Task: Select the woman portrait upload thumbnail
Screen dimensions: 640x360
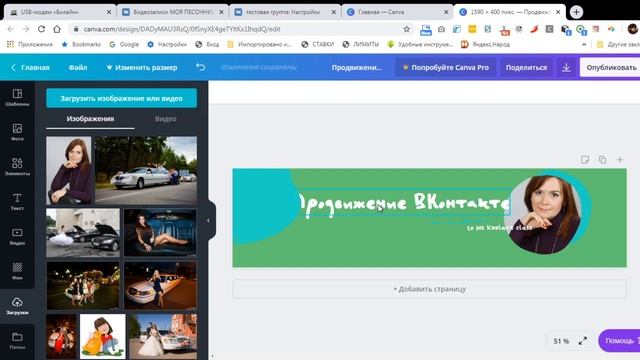Action: [69, 170]
